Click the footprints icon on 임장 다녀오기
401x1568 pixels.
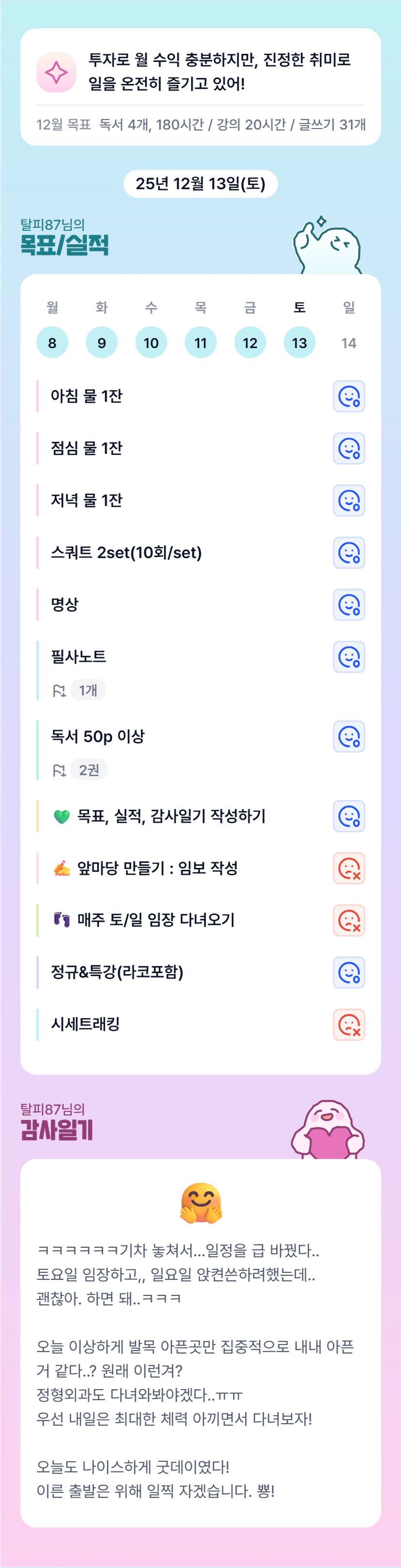(62, 920)
